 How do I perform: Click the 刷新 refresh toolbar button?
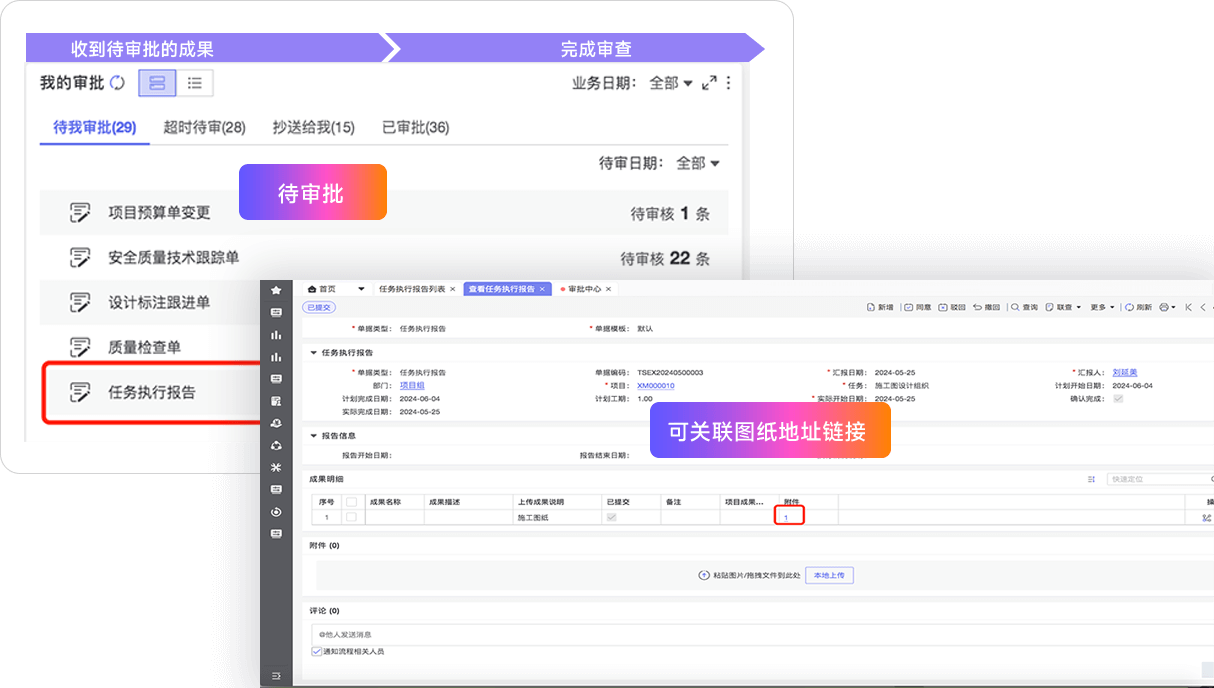1137,307
